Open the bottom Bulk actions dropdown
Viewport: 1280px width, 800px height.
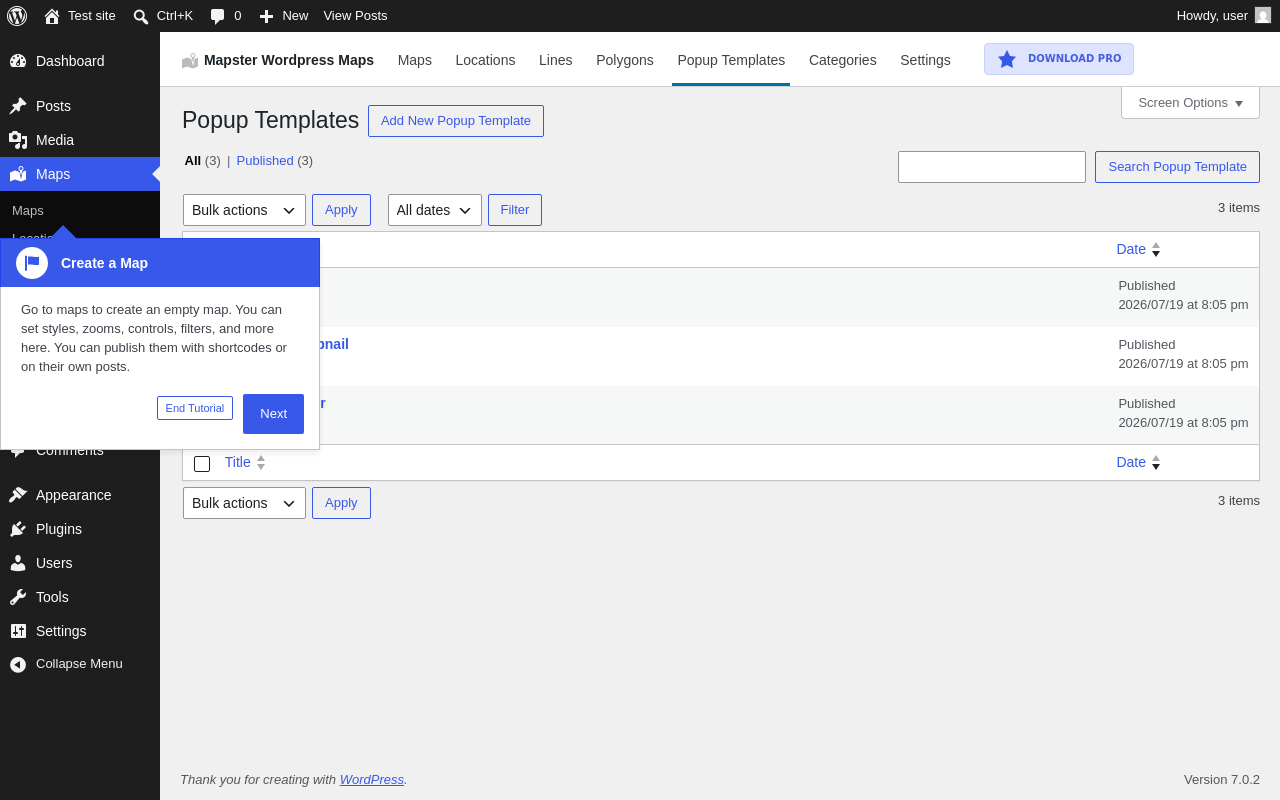tap(244, 503)
